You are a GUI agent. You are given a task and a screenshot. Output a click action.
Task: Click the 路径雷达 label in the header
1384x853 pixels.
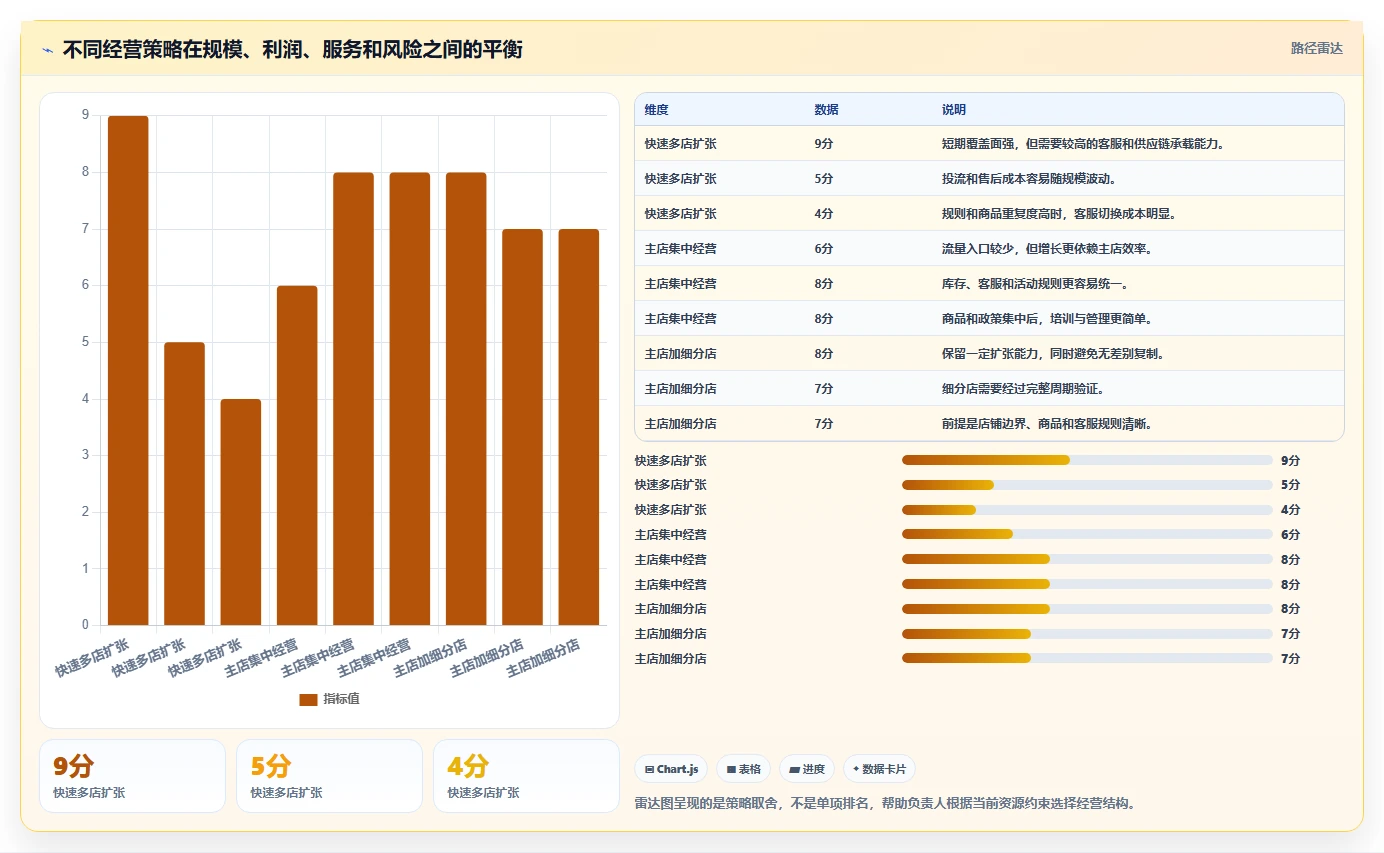tap(1316, 48)
